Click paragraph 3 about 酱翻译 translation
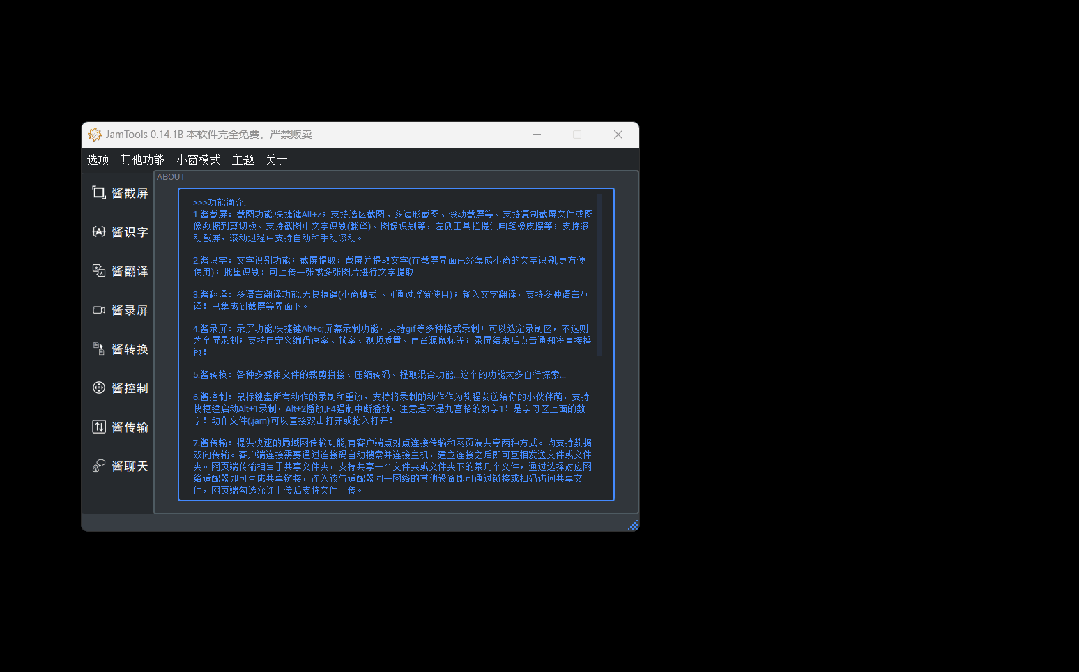This screenshot has width=1079, height=672. (391, 301)
